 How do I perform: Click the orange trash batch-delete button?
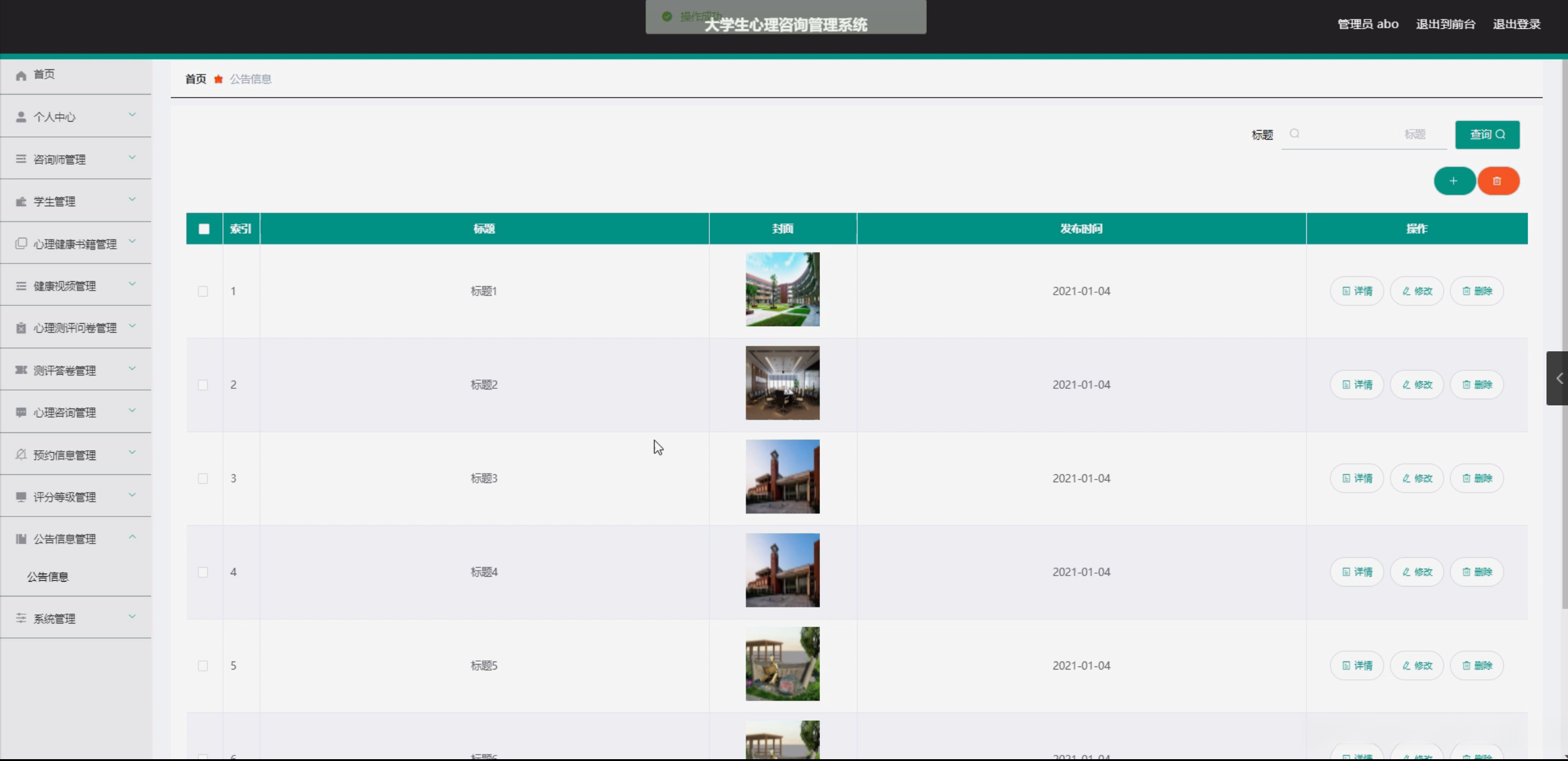(x=1497, y=181)
